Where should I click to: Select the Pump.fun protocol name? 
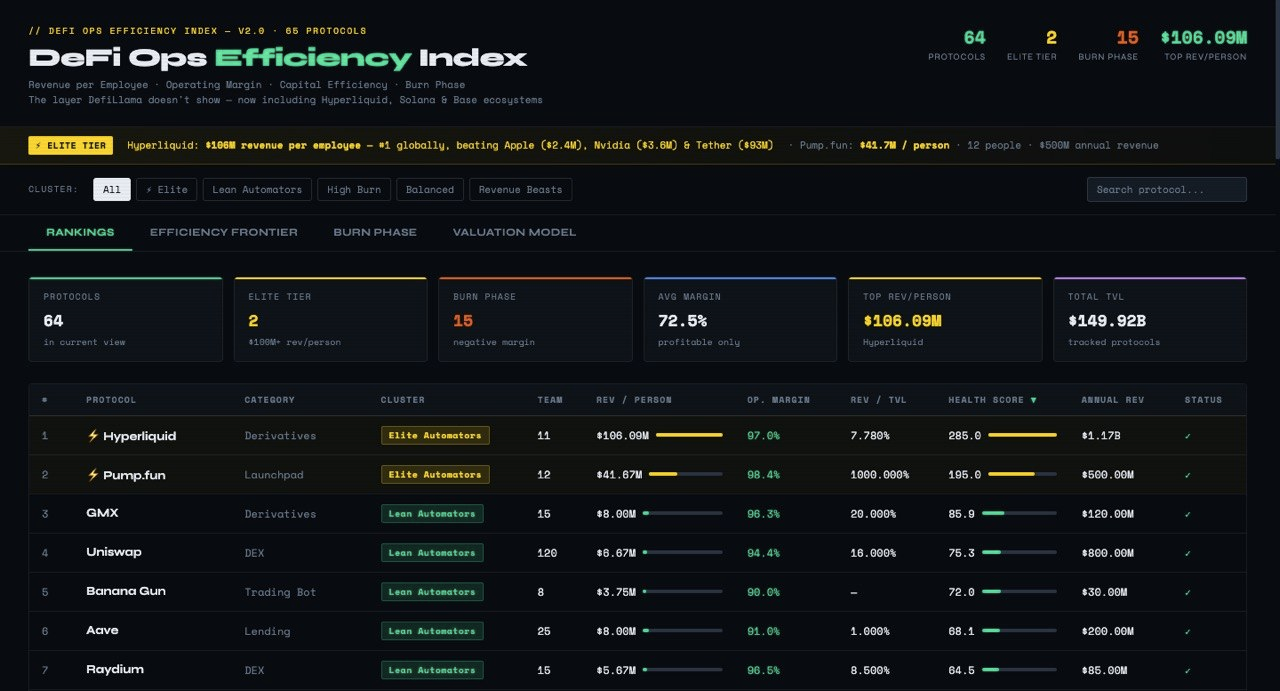[134, 475]
